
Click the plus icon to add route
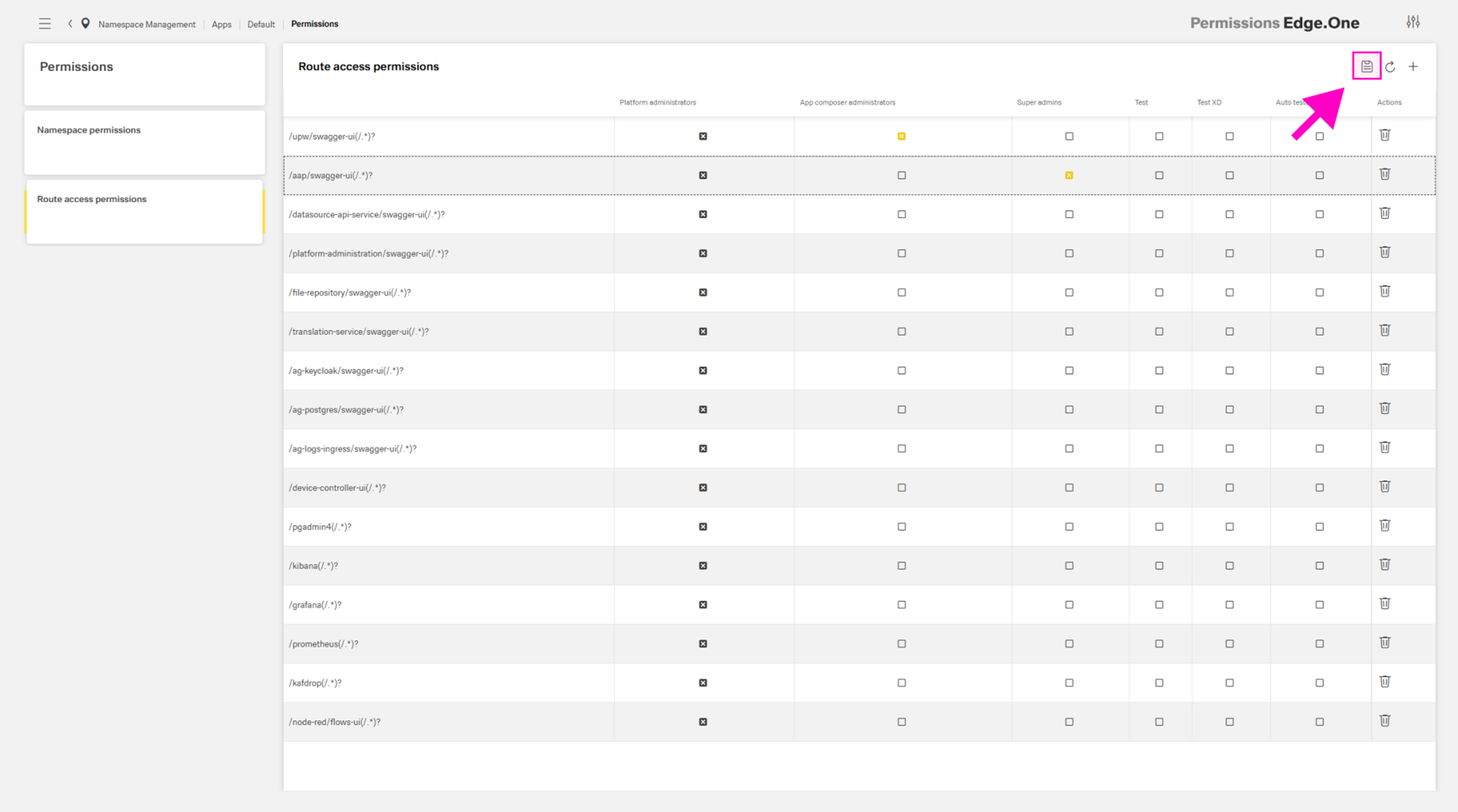point(1413,67)
